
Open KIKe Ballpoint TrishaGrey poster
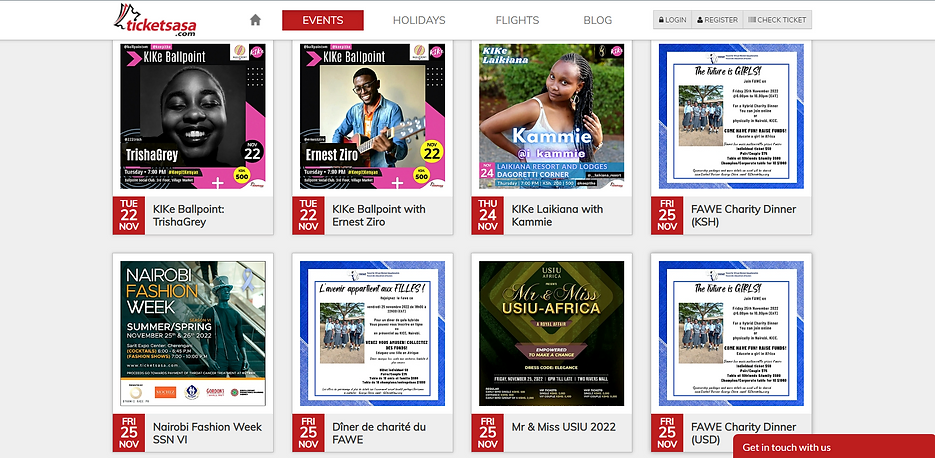point(192,116)
